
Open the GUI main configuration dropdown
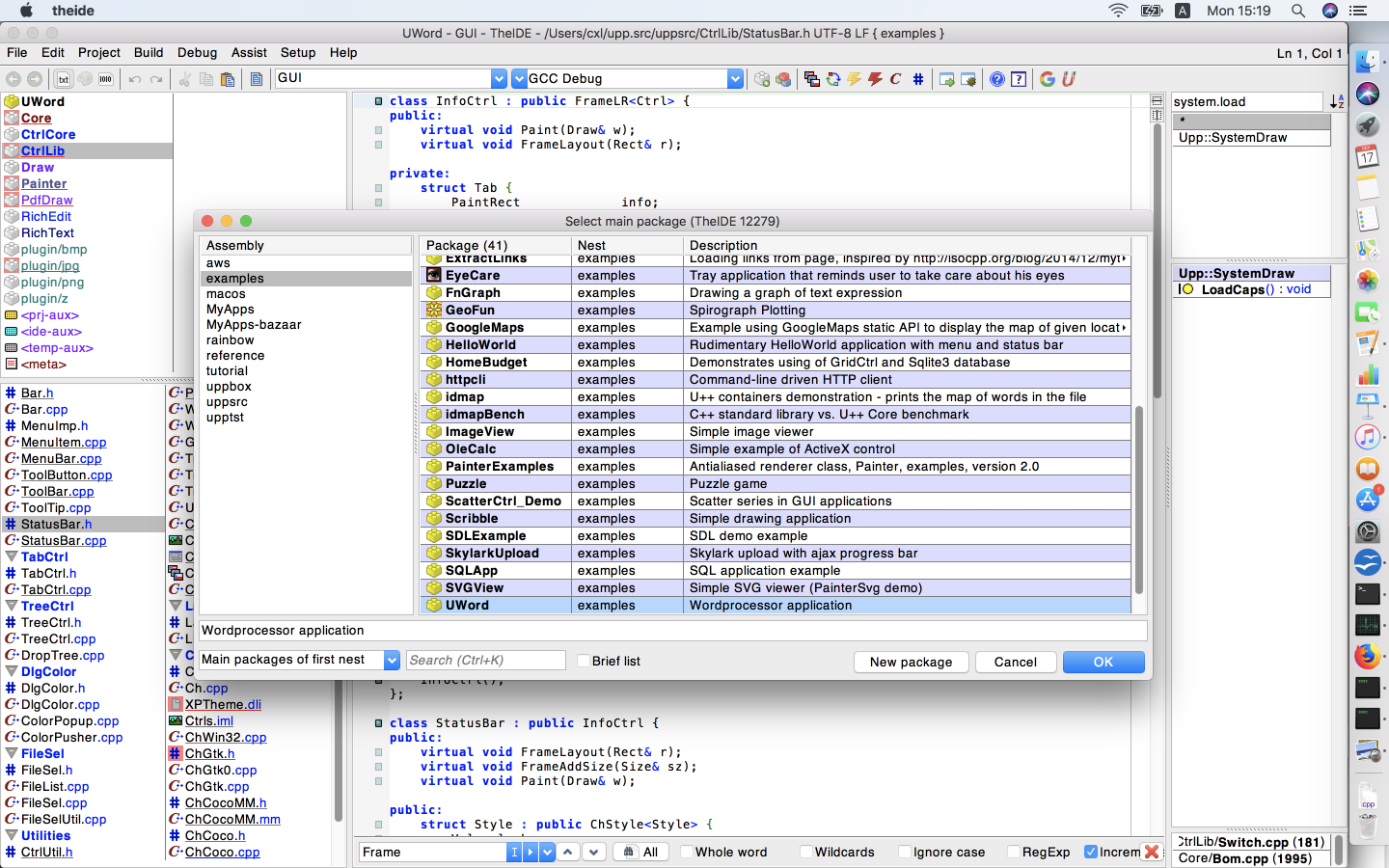click(499, 79)
